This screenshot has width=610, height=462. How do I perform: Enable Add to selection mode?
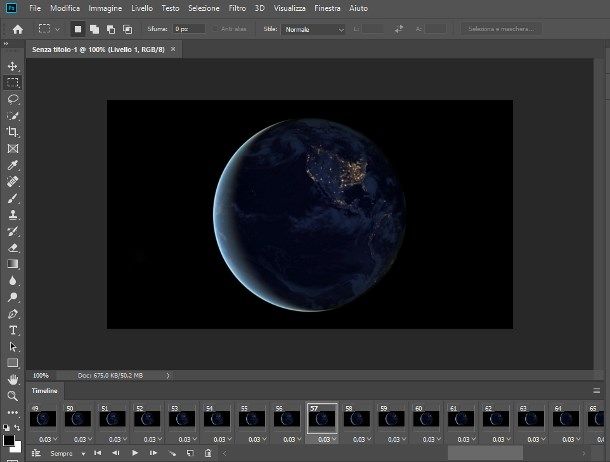[x=94, y=29]
